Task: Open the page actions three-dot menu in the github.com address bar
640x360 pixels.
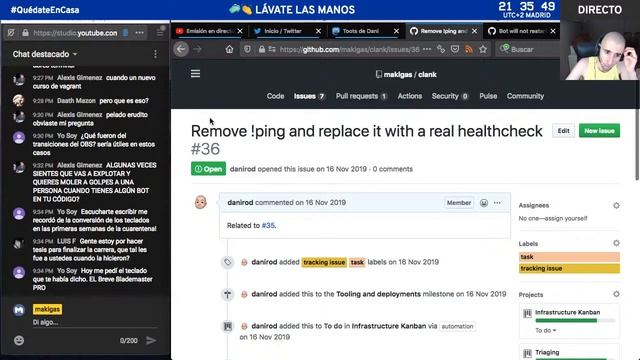Action: (427, 49)
